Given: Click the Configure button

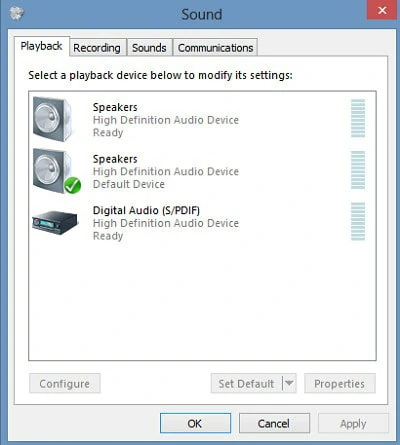Looking at the screenshot, I should pyautogui.click(x=65, y=383).
